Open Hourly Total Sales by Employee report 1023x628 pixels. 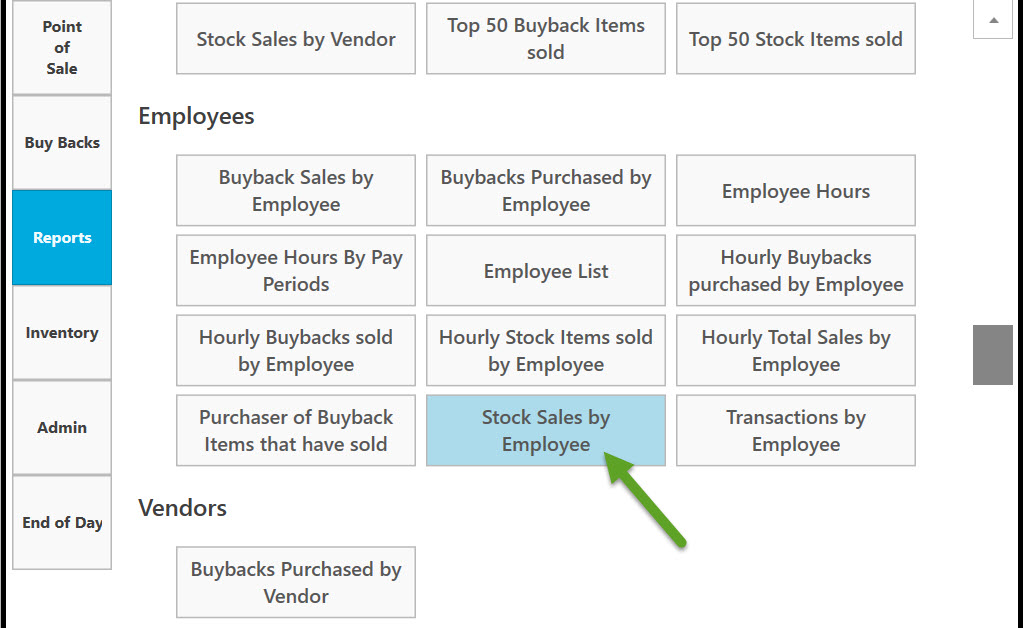[x=796, y=350]
